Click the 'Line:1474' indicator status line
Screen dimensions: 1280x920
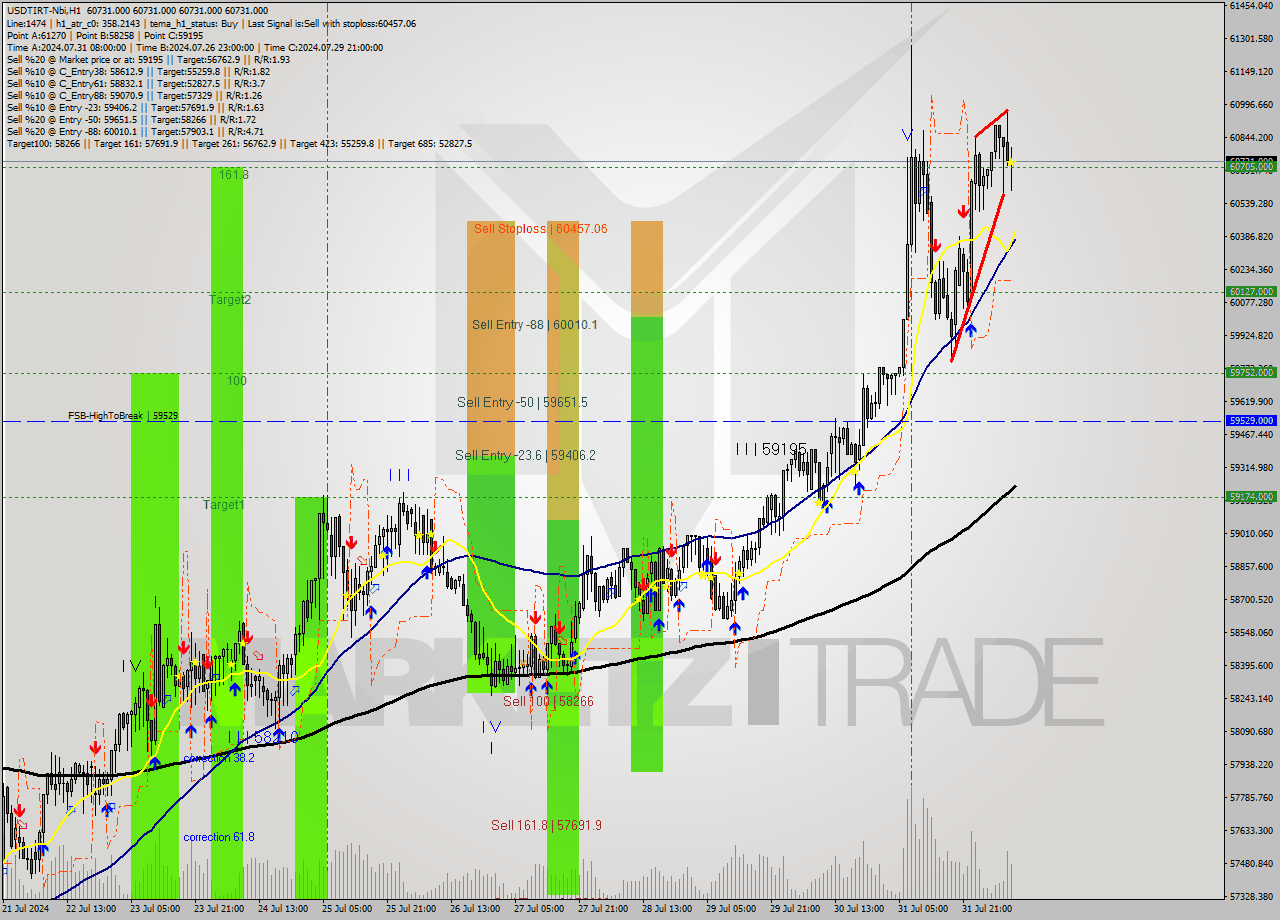tap(210, 23)
